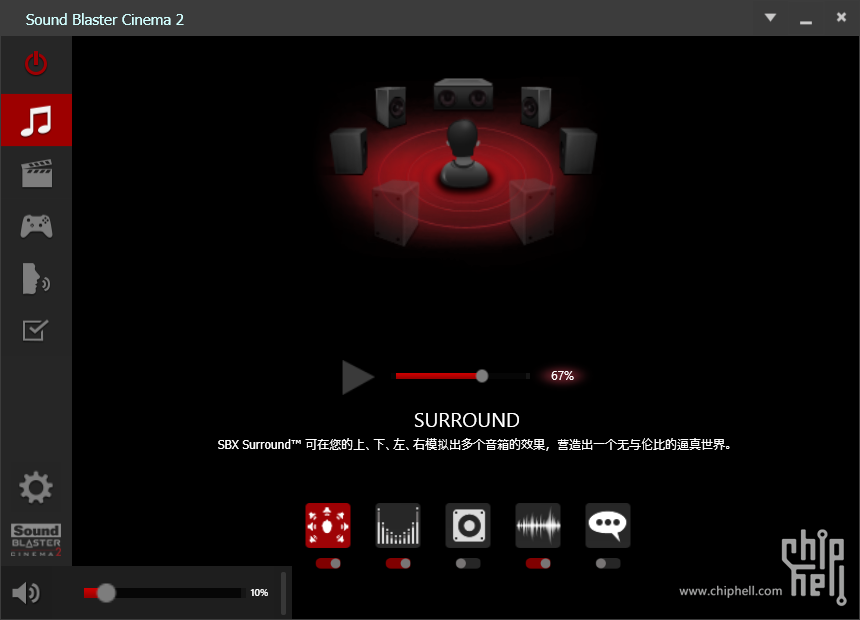The width and height of the screenshot is (860, 620).
Task: Minimize the Sound Blaster Cinema window
Action: [x=805, y=22]
